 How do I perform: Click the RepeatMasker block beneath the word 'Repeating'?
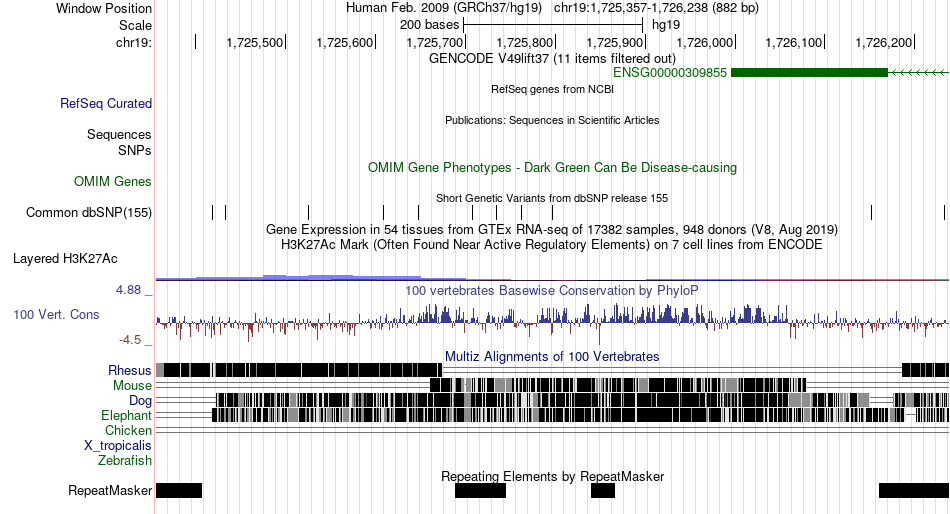tap(480, 490)
